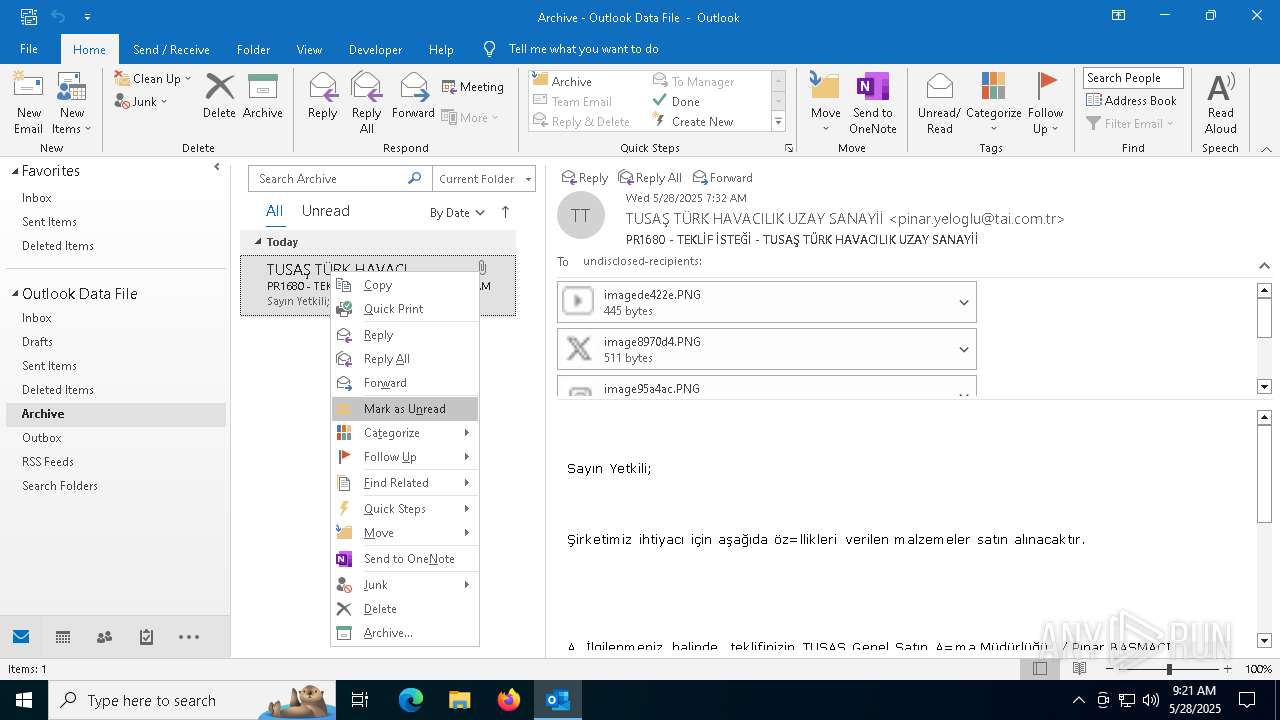Screen dimensions: 1280x720
Task: Open the Address Book
Action: pyautogui.click(x=1132, y=100)
